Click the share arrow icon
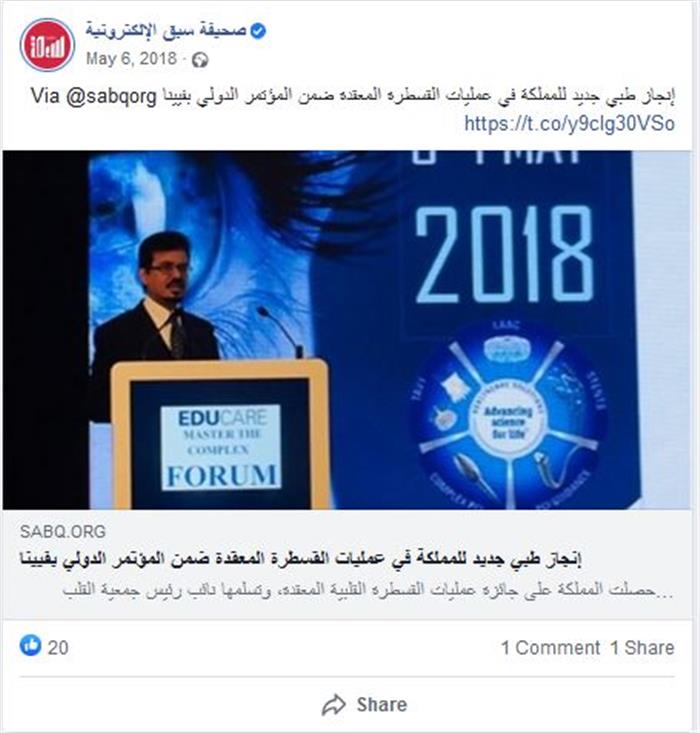 tap(333, 704)
